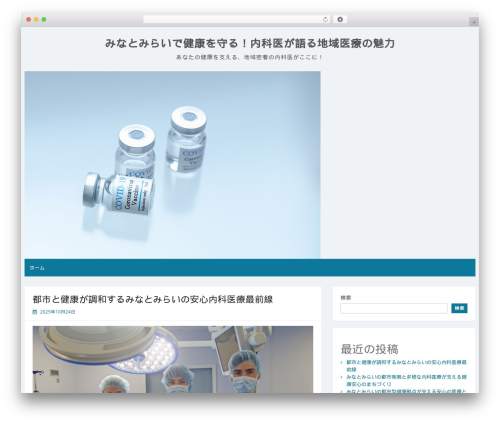
Task: Click the 最近の投稿 heading
Action: (x=369, y=349)
